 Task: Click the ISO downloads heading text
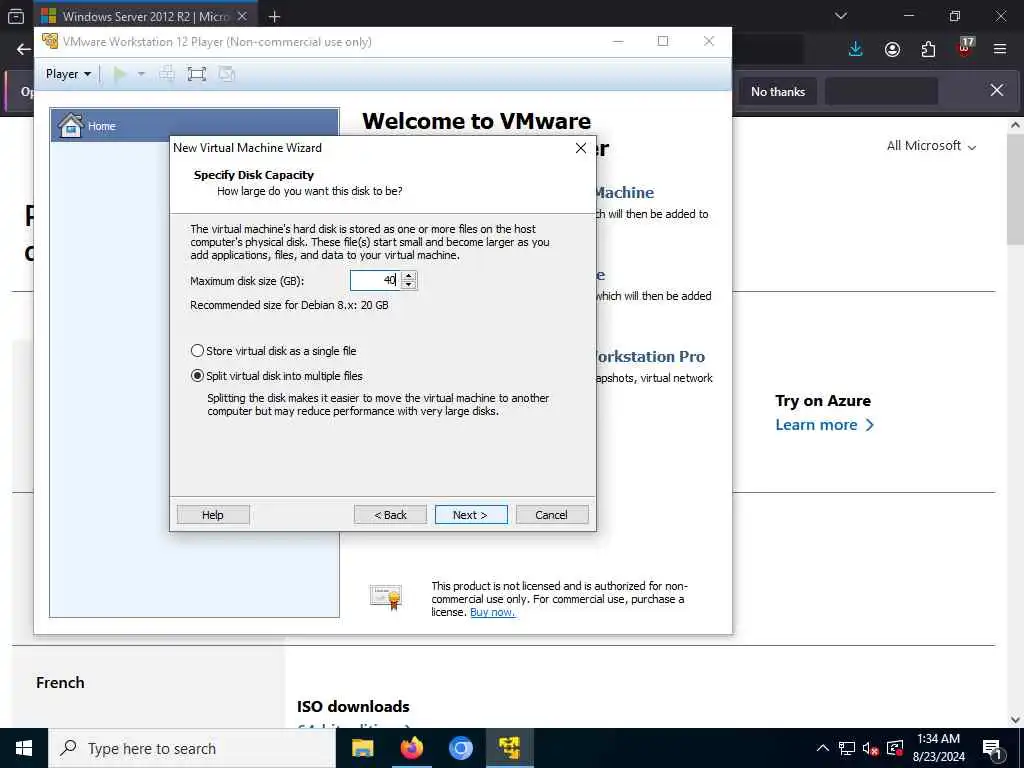pyautogui.click(x=353, y=707)
